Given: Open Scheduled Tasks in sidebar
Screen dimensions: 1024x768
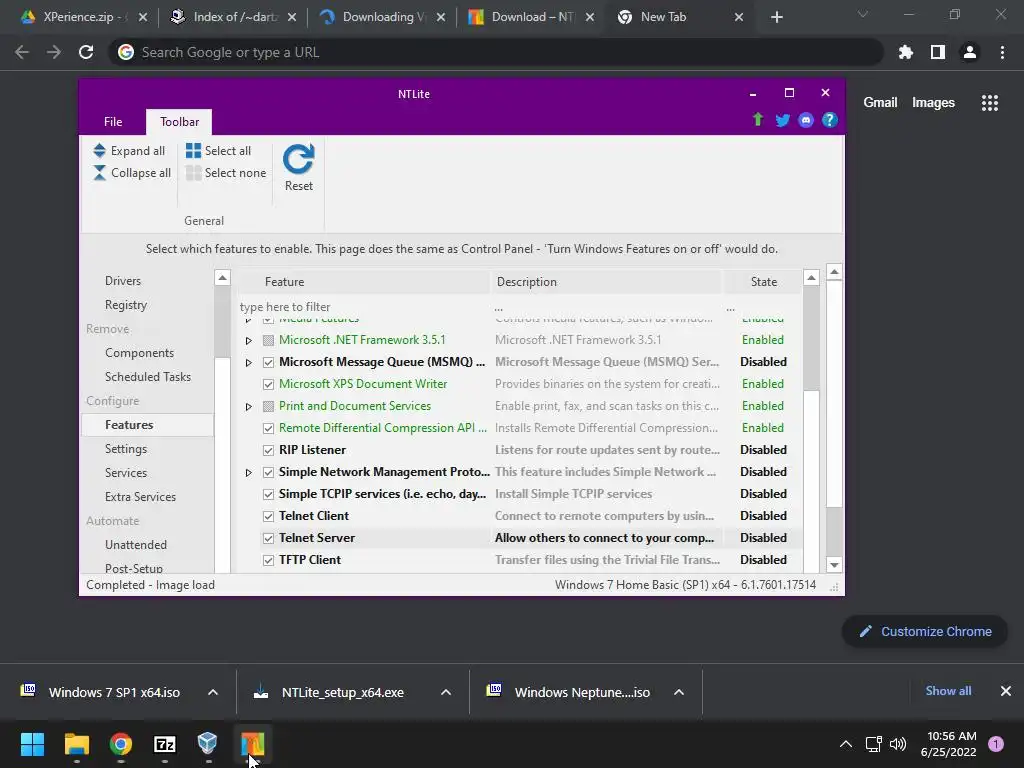Looking at the screenshot, I should coord(148,377).
